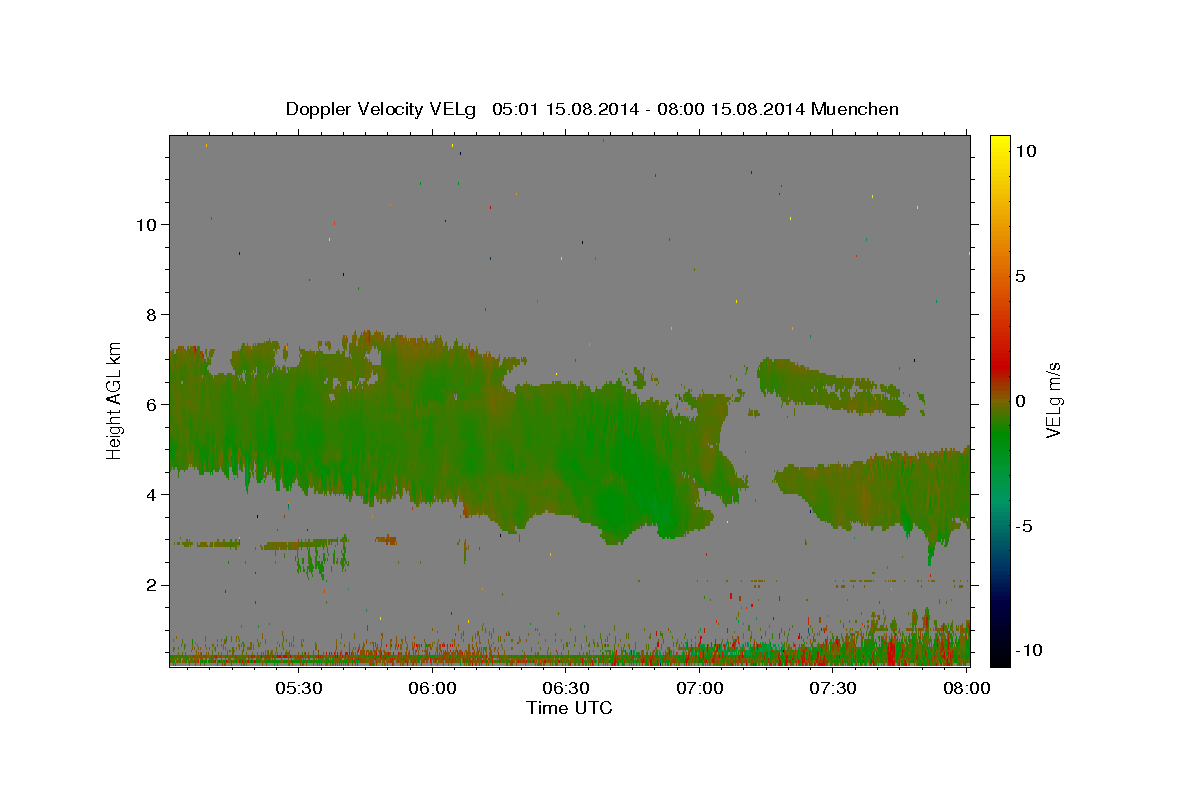
Task: Click the colorbar tick label 0
Action: click(1021, 401)
